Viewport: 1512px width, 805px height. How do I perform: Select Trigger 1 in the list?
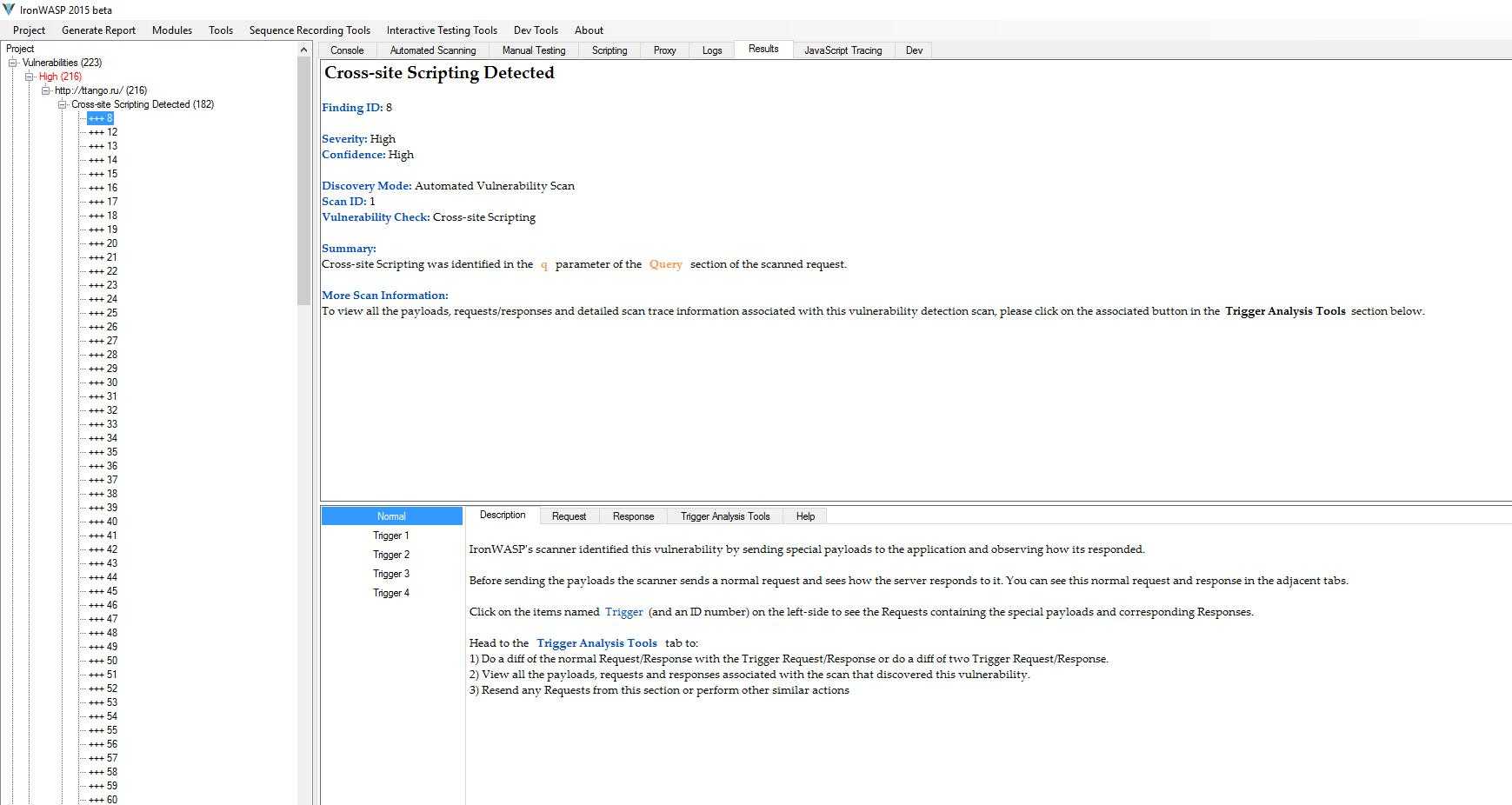pyautogui.click(x=390, y=536)
